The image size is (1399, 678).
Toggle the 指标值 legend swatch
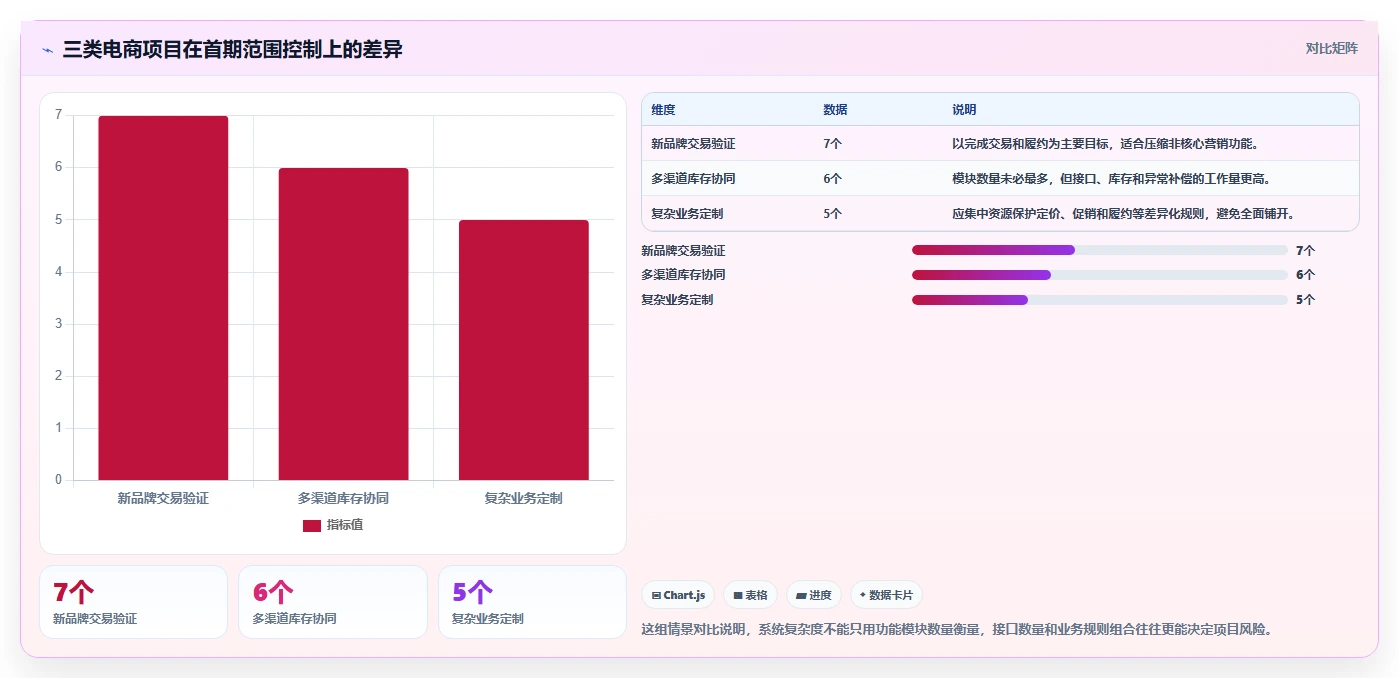point(312,526)
